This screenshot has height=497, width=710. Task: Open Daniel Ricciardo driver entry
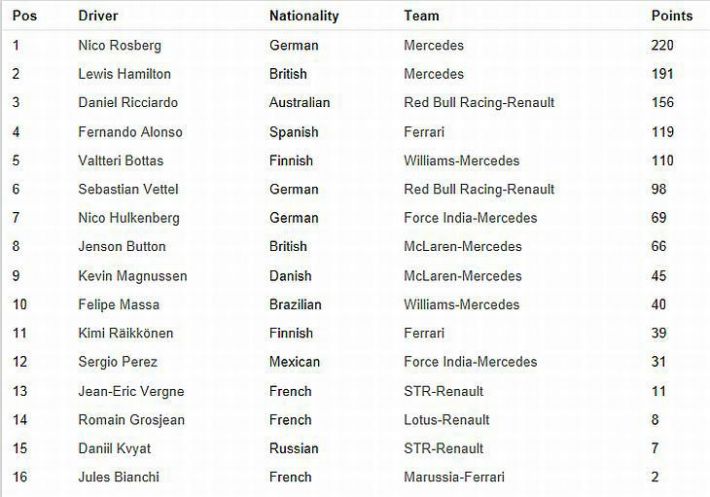(x=126, y=103)
